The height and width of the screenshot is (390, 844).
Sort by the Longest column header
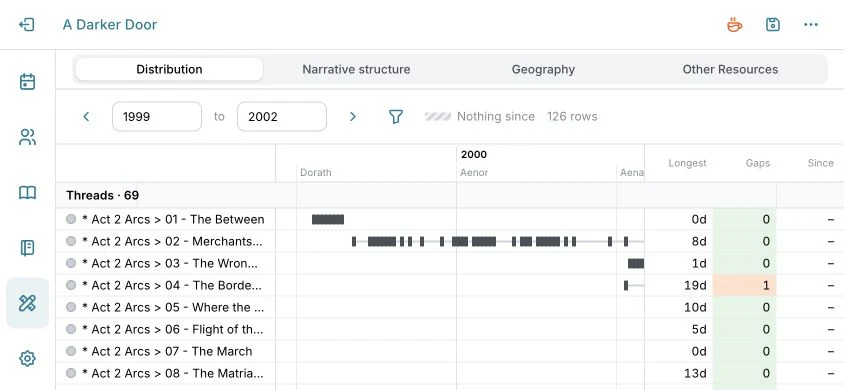687,163
